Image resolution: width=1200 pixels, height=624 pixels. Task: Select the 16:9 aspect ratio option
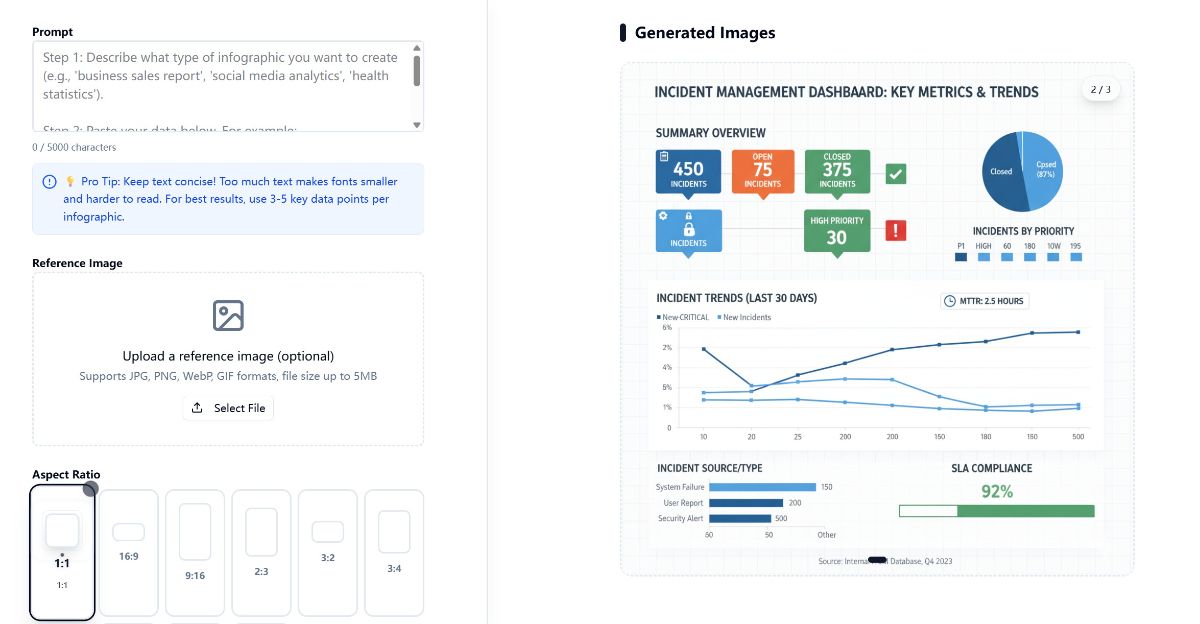click(129, 552)
